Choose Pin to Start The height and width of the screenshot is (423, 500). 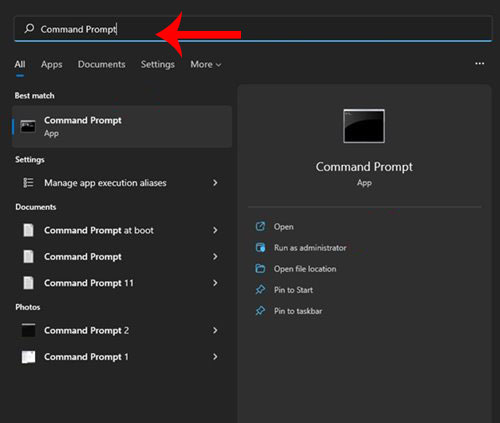point(293,290)
